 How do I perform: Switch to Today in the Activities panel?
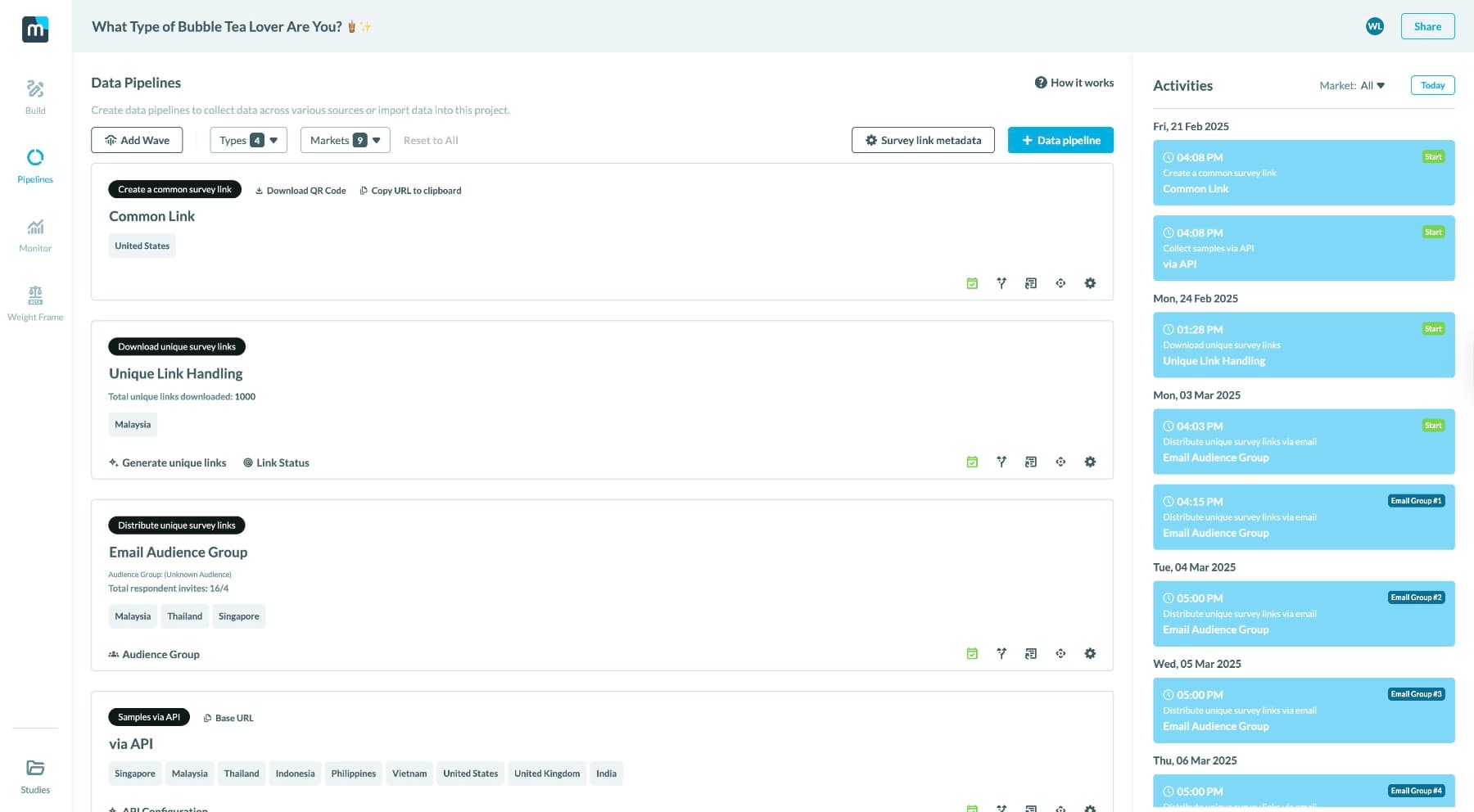(1432, 85)
